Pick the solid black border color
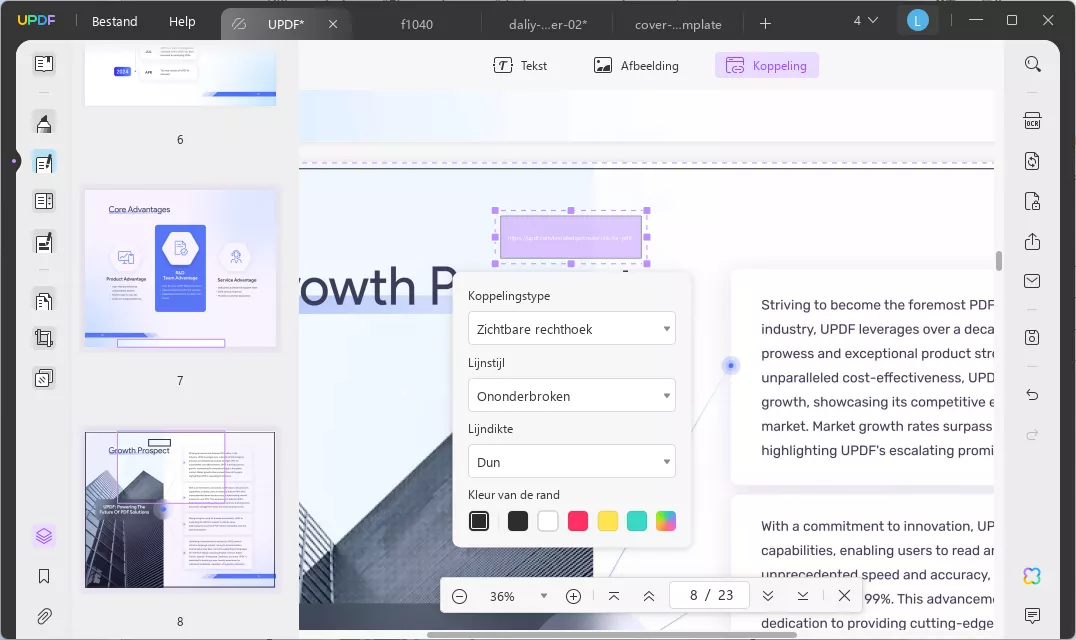 tap(518, 521)
